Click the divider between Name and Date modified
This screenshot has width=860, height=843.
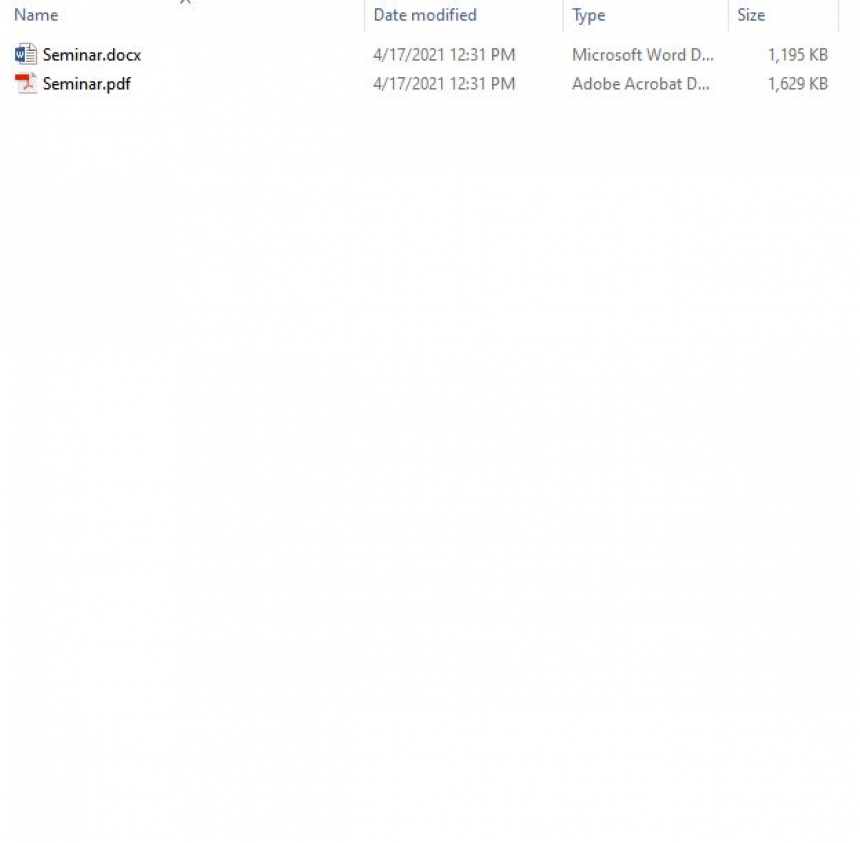tap(364, 15)
